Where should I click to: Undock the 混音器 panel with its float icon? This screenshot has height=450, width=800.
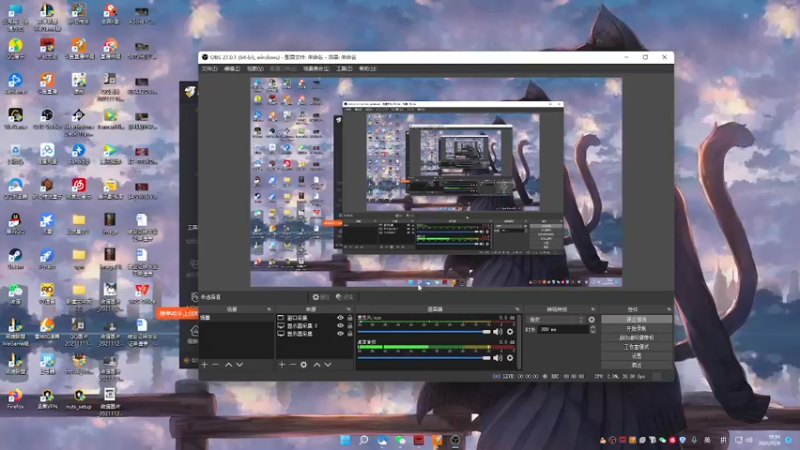(x=517, y=309)
